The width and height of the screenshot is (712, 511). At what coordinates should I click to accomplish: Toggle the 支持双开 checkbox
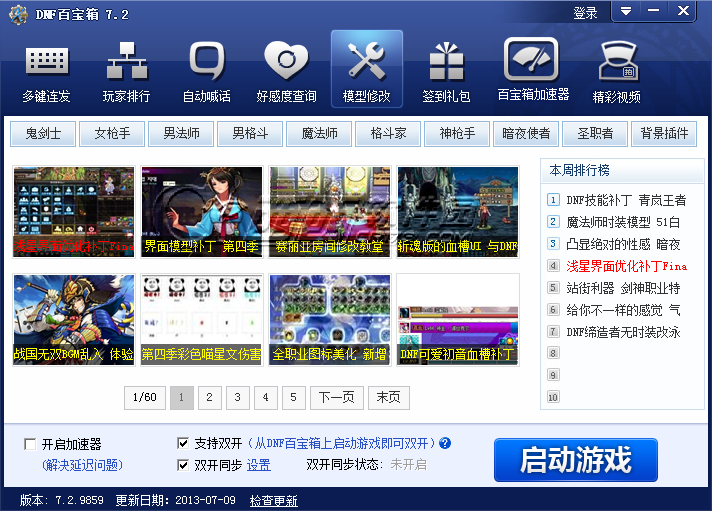coord(183,443)
